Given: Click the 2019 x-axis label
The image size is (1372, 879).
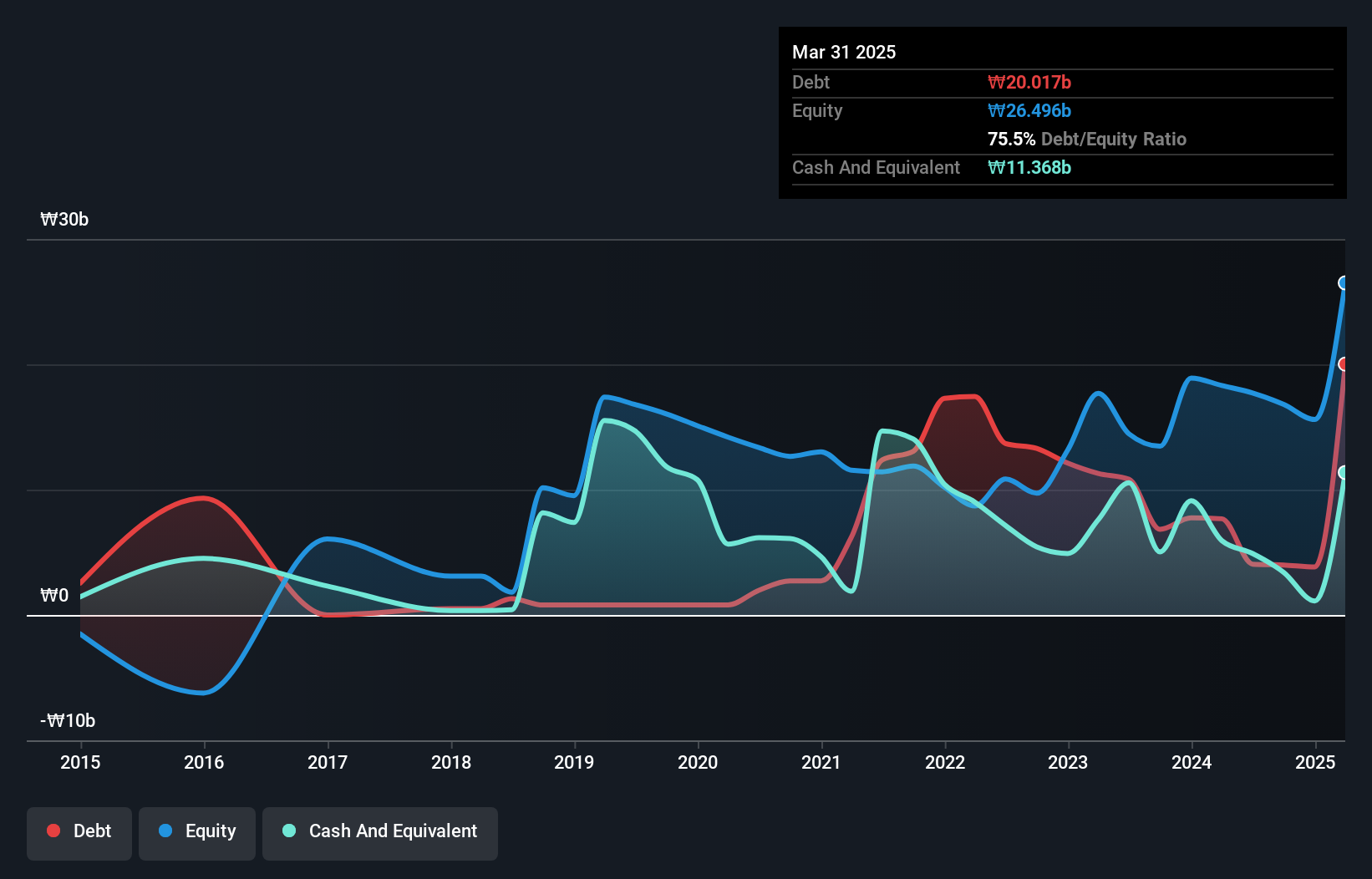Looking at the screenshot, I should [x=574, y=762].
